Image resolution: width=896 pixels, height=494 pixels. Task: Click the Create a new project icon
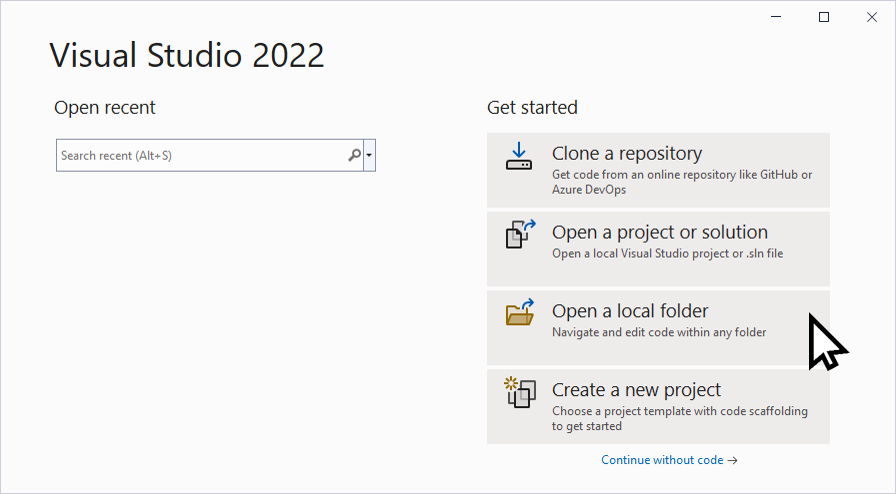520,392
